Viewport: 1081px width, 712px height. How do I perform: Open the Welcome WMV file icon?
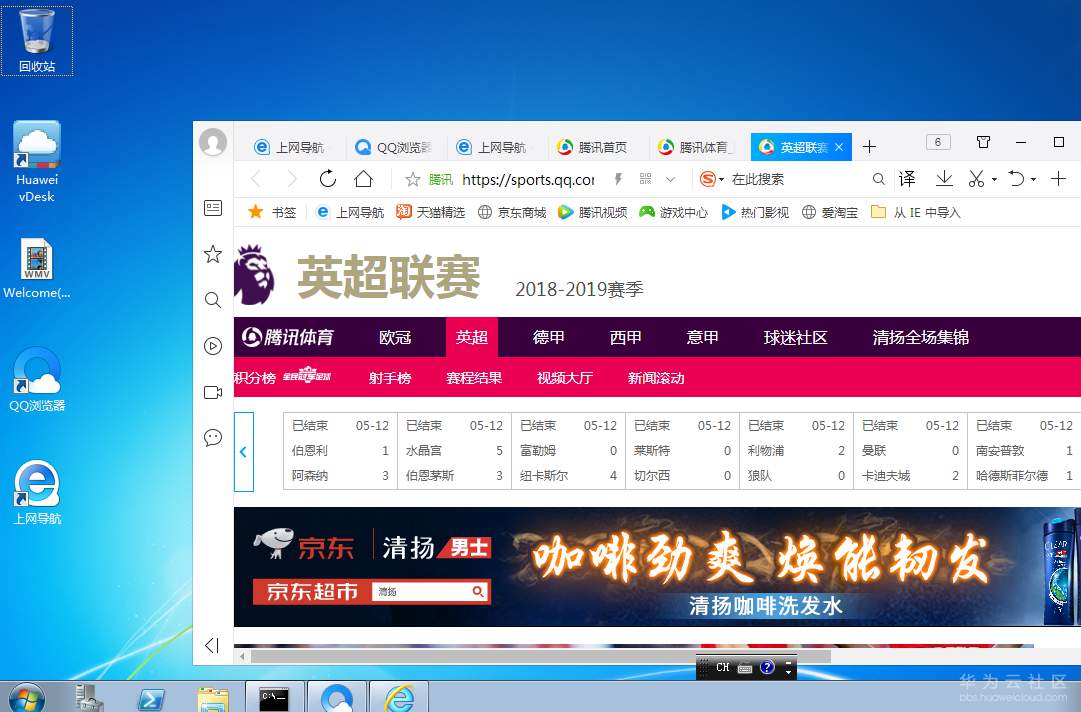click(x=37, y=269)
